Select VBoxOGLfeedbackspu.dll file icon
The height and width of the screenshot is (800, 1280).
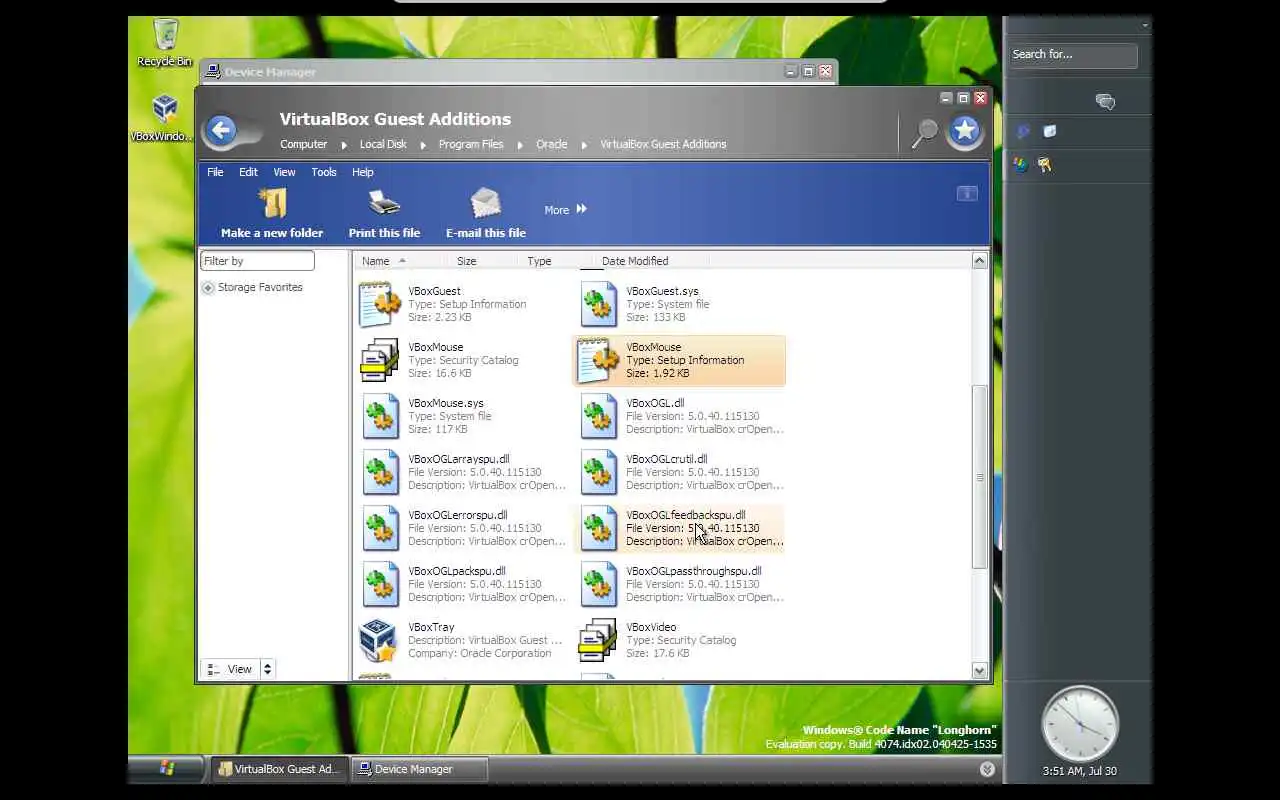point(598,528)
